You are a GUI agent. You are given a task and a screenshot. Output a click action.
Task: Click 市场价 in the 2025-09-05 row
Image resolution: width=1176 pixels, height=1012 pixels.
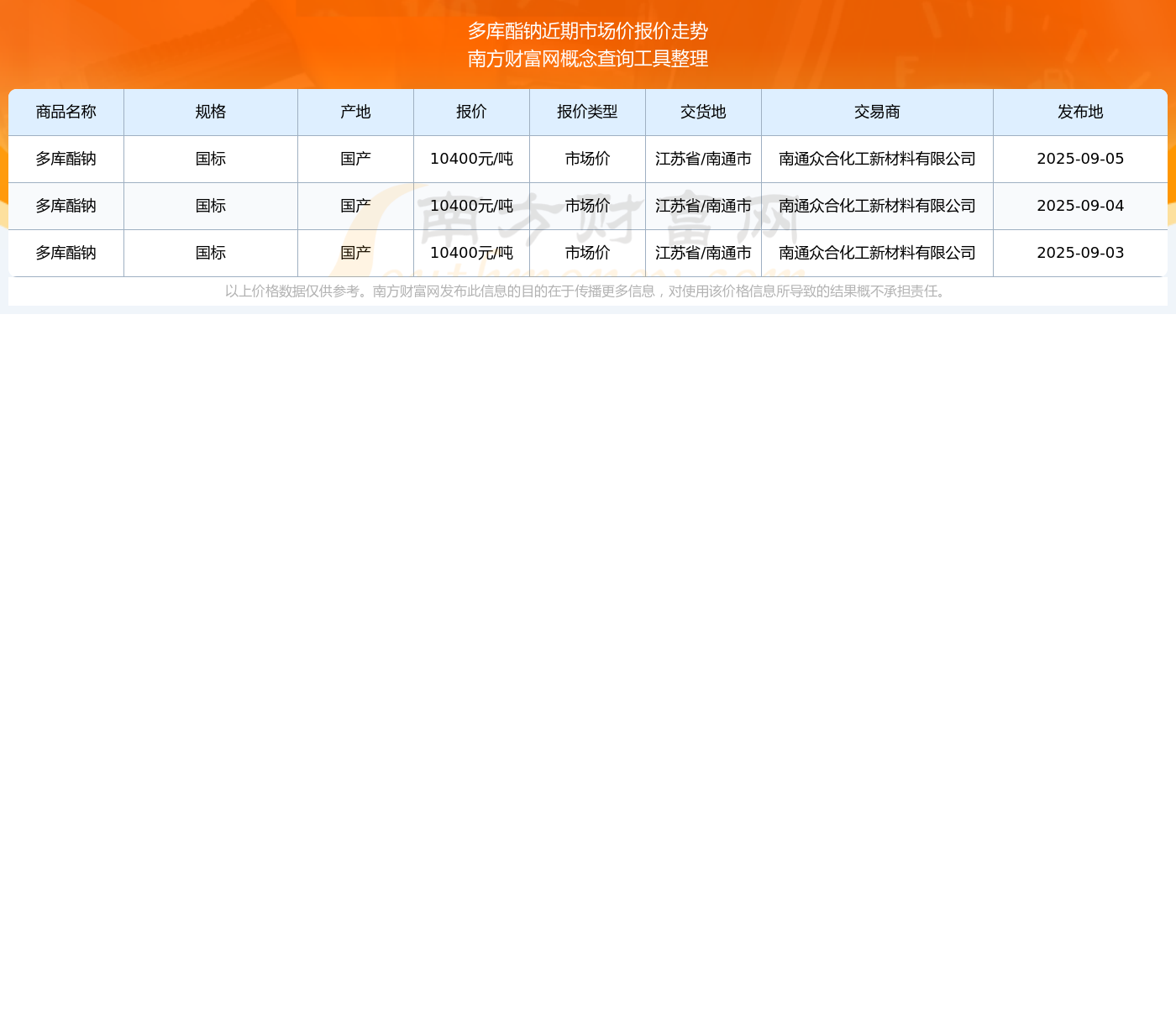(x=588, y=159)
